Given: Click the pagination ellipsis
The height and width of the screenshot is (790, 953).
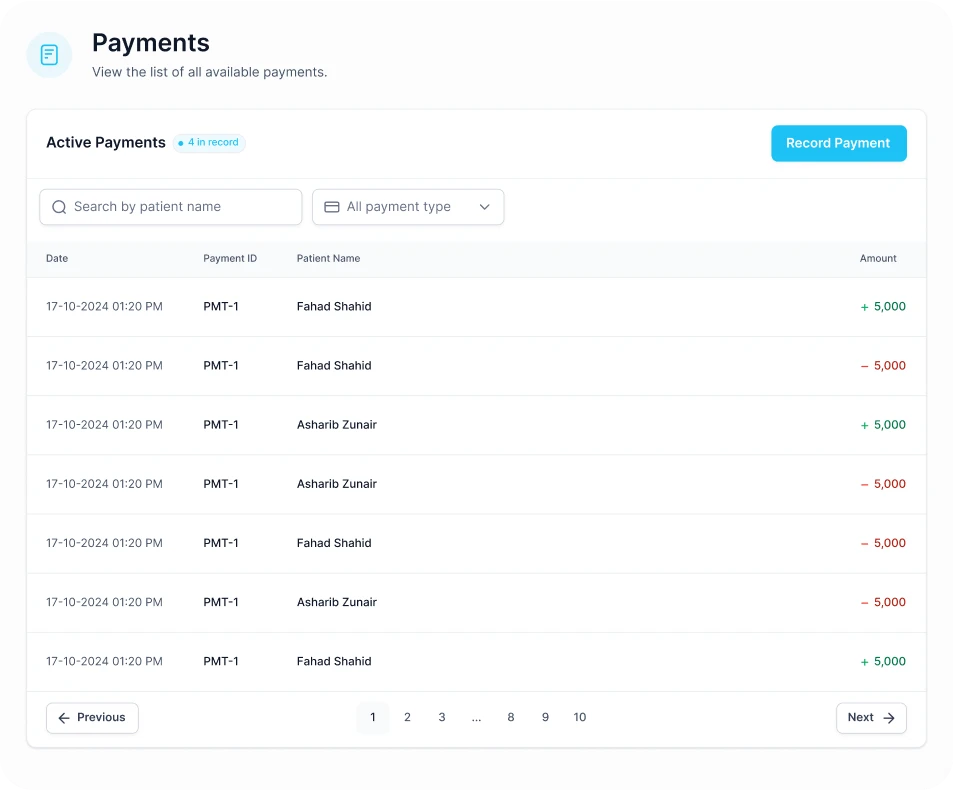Looking at the screenshot, I should coord(476,718).
